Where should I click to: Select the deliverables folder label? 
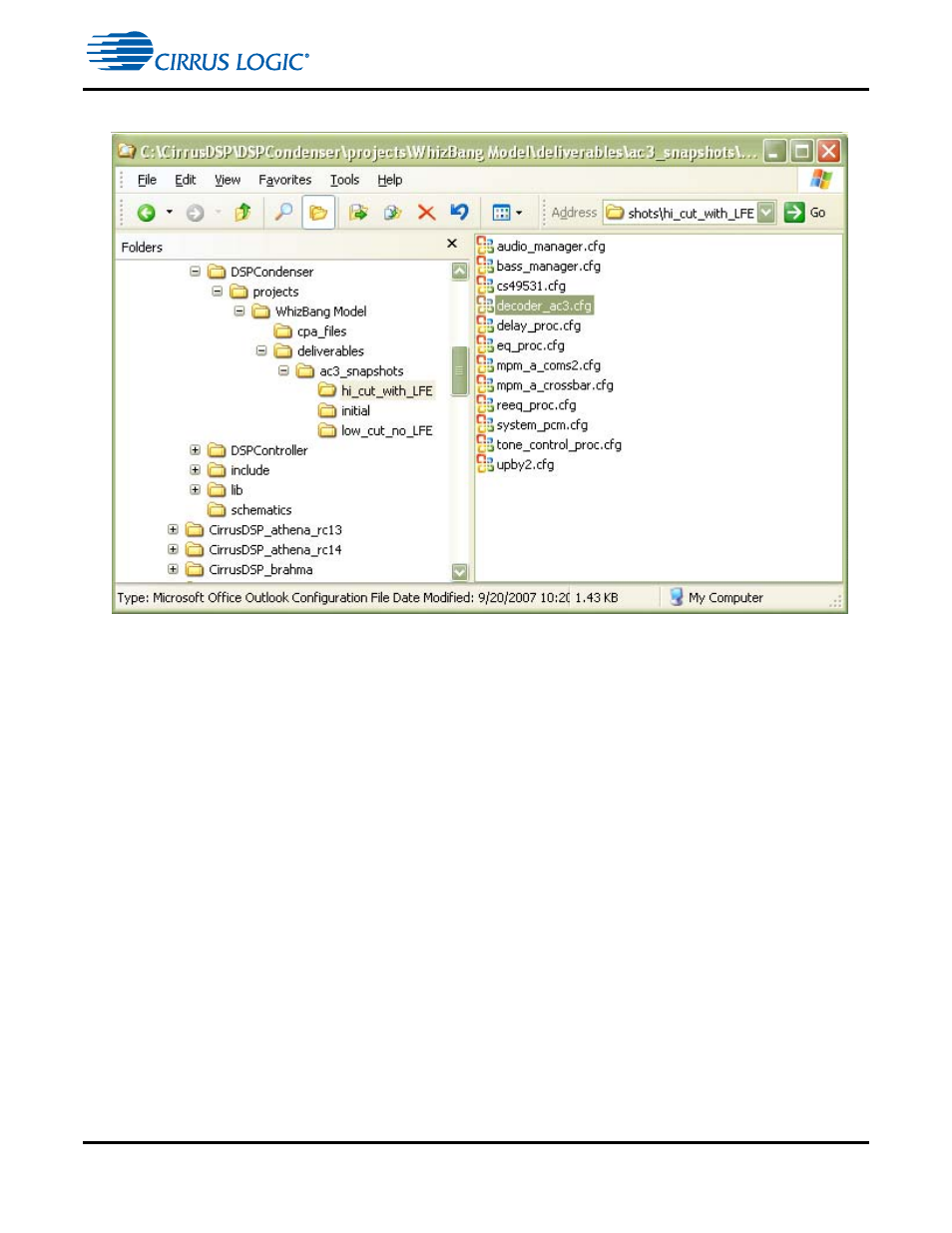[x=330, y=351]
